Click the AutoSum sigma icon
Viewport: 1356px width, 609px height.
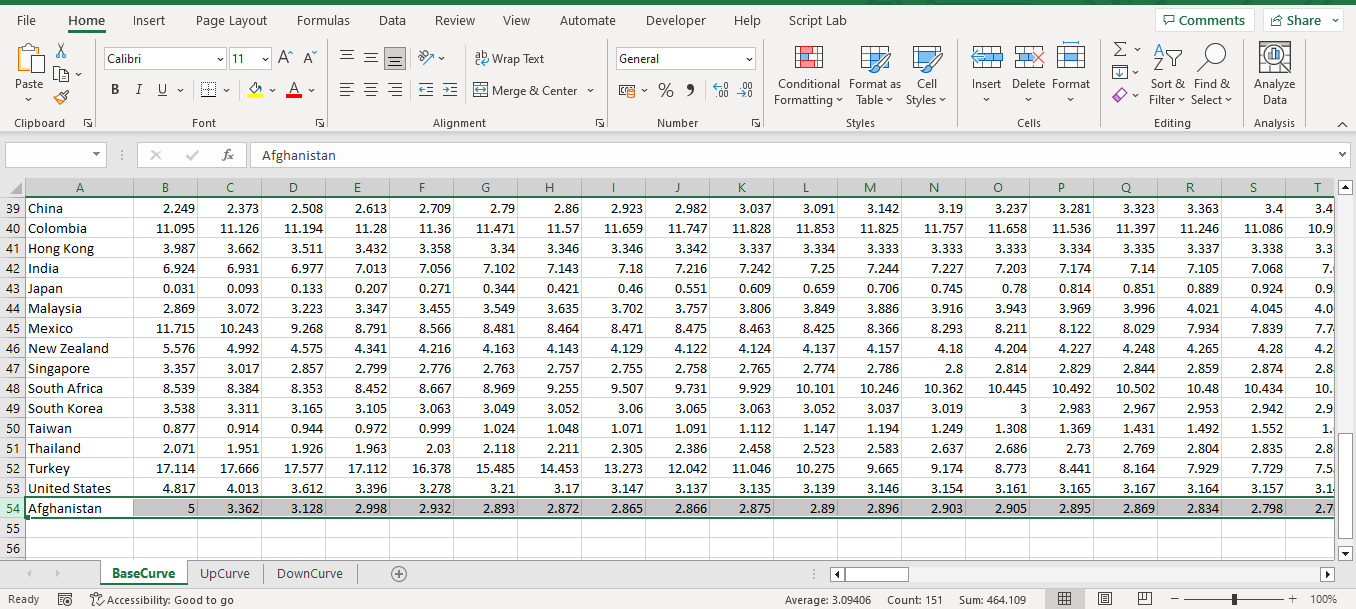point(1120,49)
